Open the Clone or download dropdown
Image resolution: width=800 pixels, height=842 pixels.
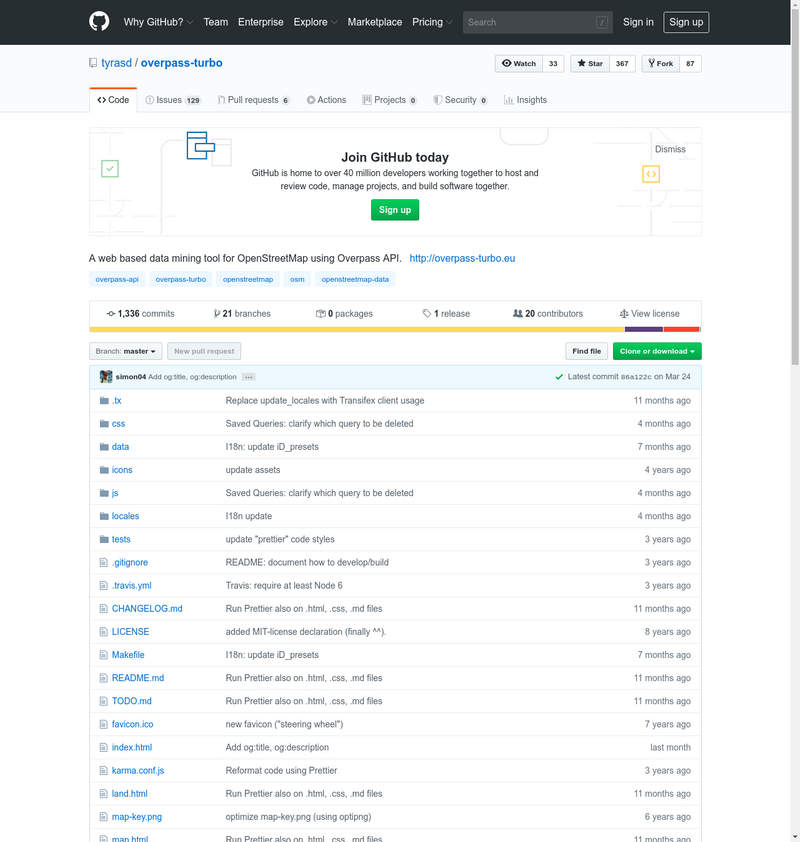pyautogui.click(x=657, y=351)
